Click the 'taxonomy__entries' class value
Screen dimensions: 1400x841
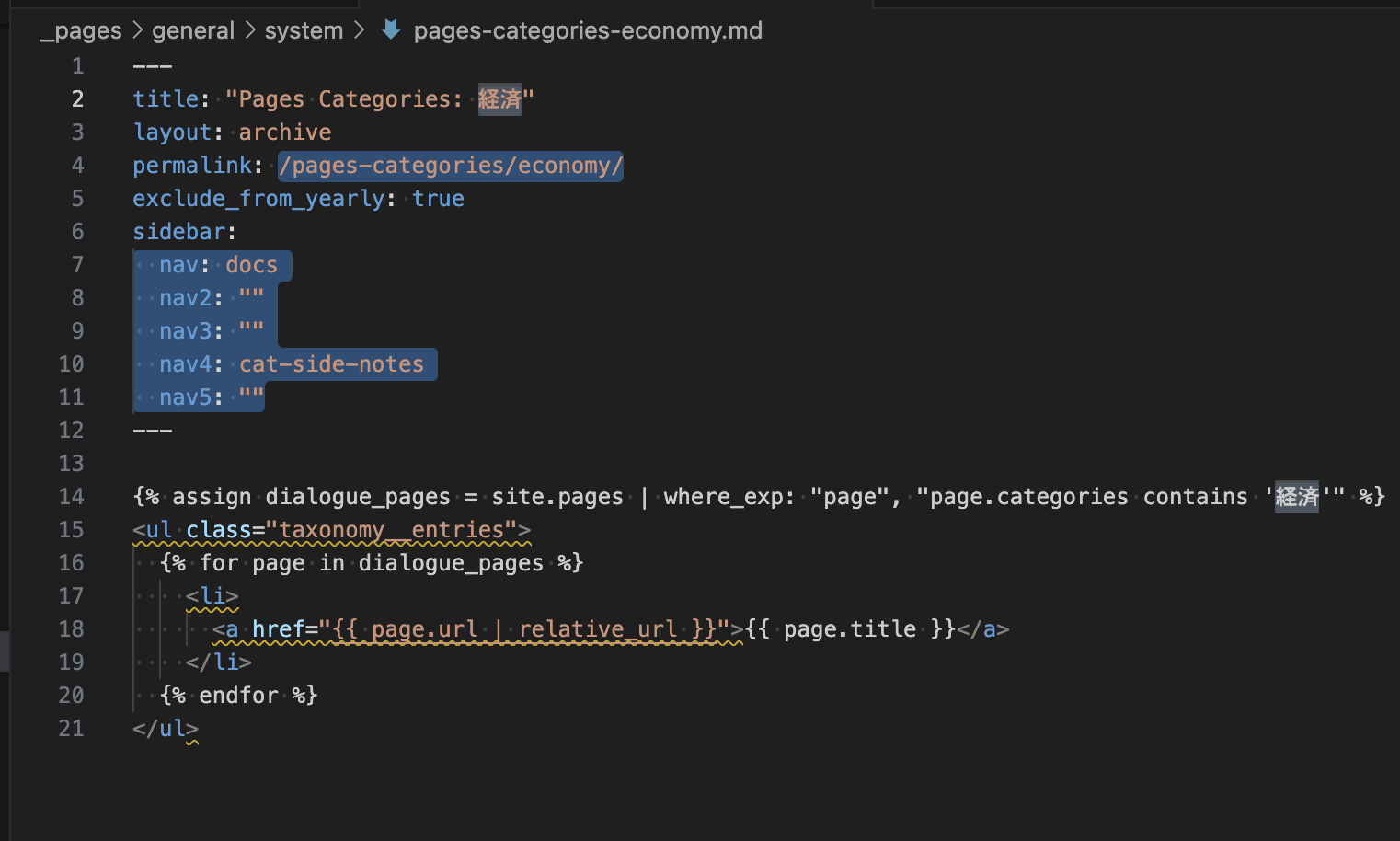coord(392,530)
